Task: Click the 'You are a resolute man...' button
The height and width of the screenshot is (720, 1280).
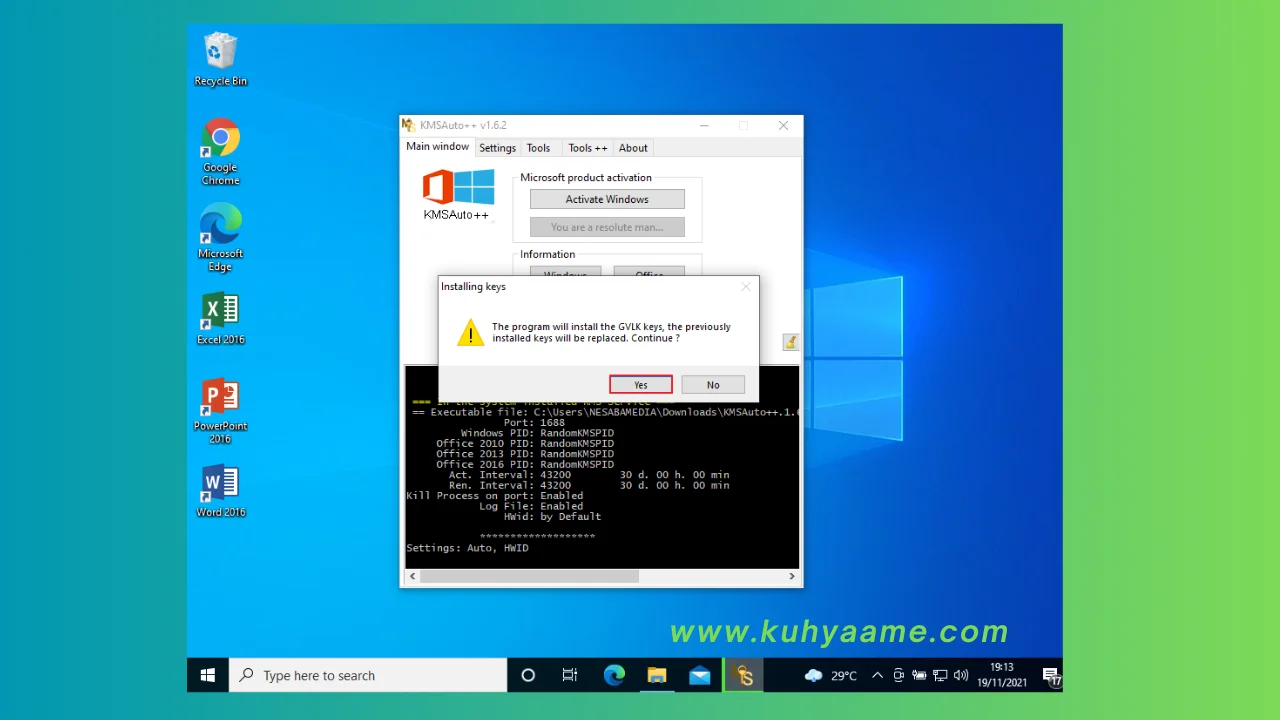Action: 607,227
